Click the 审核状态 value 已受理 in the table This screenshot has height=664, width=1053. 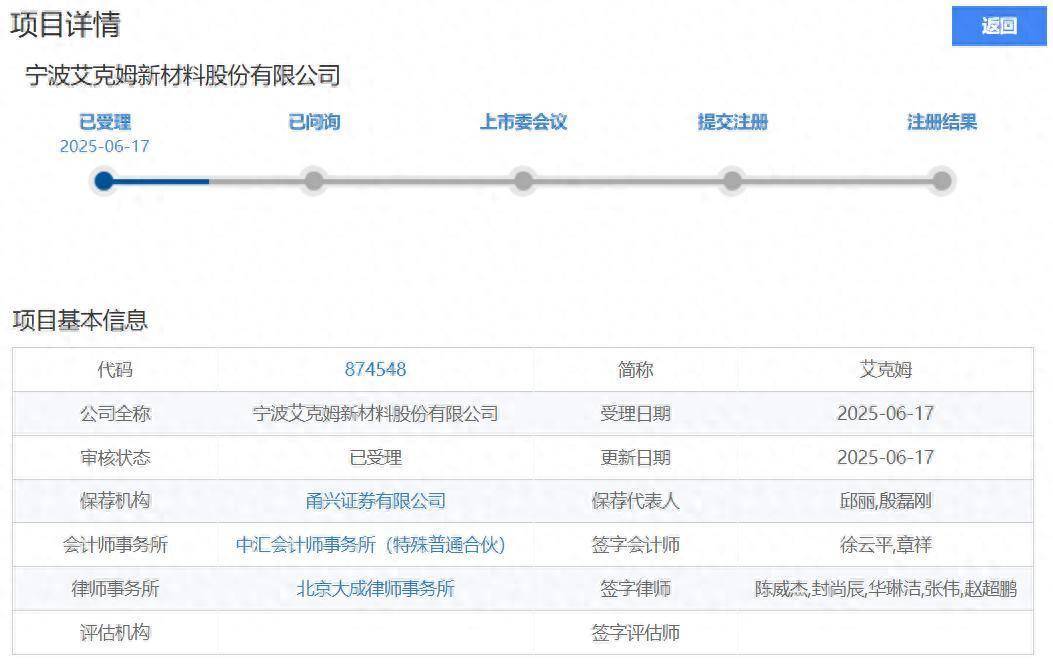point(375,458)
